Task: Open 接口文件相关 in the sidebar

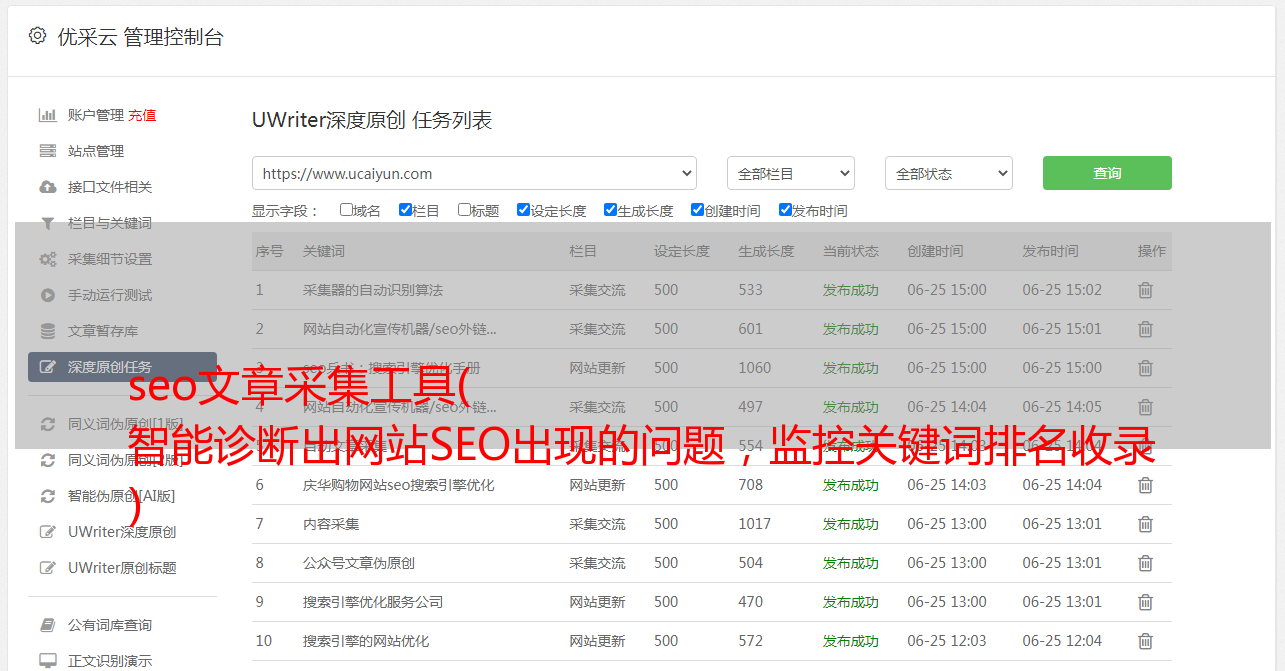Action: (x=110, y=187)
